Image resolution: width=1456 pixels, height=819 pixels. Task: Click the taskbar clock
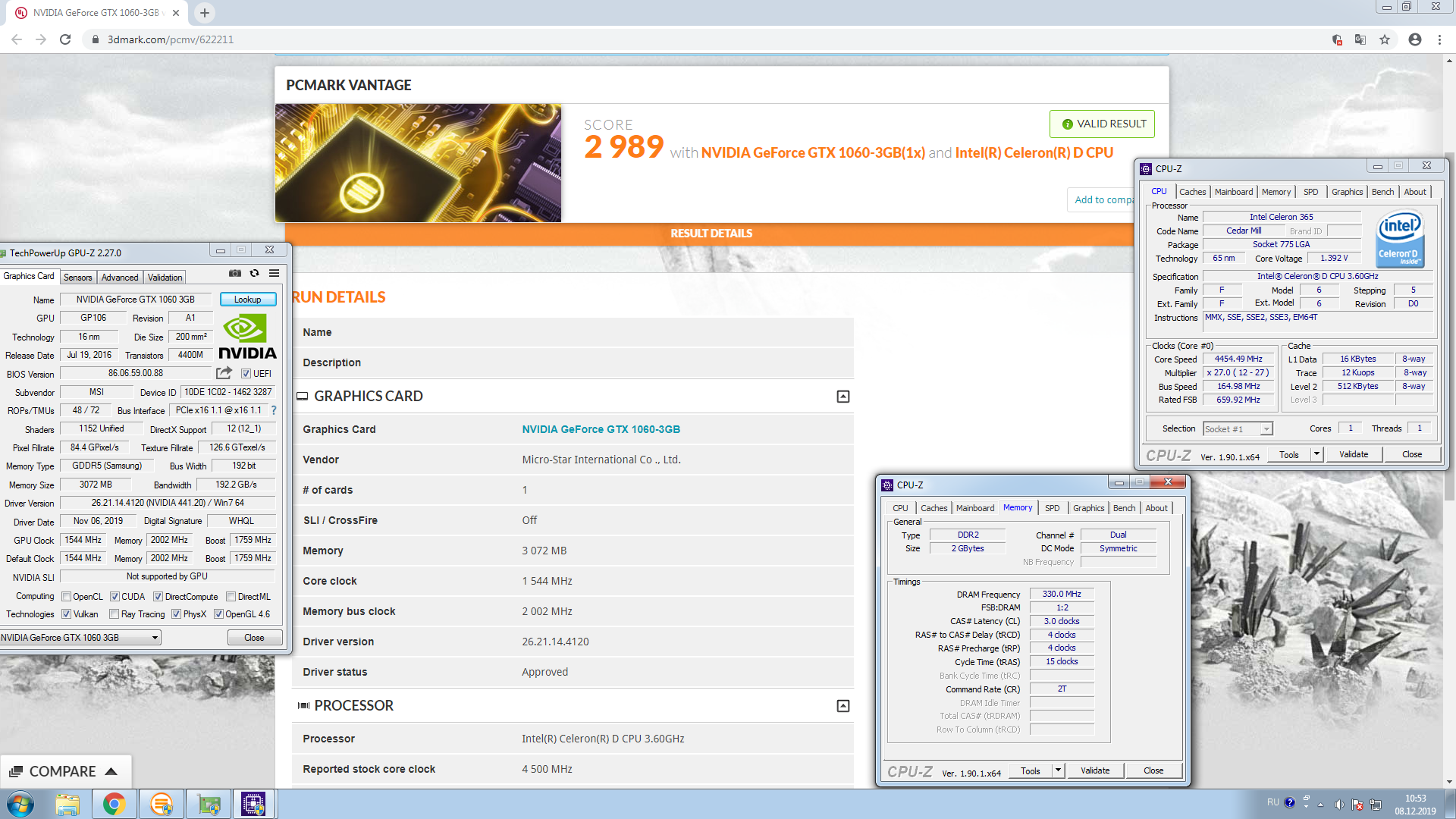point(1415,805)
